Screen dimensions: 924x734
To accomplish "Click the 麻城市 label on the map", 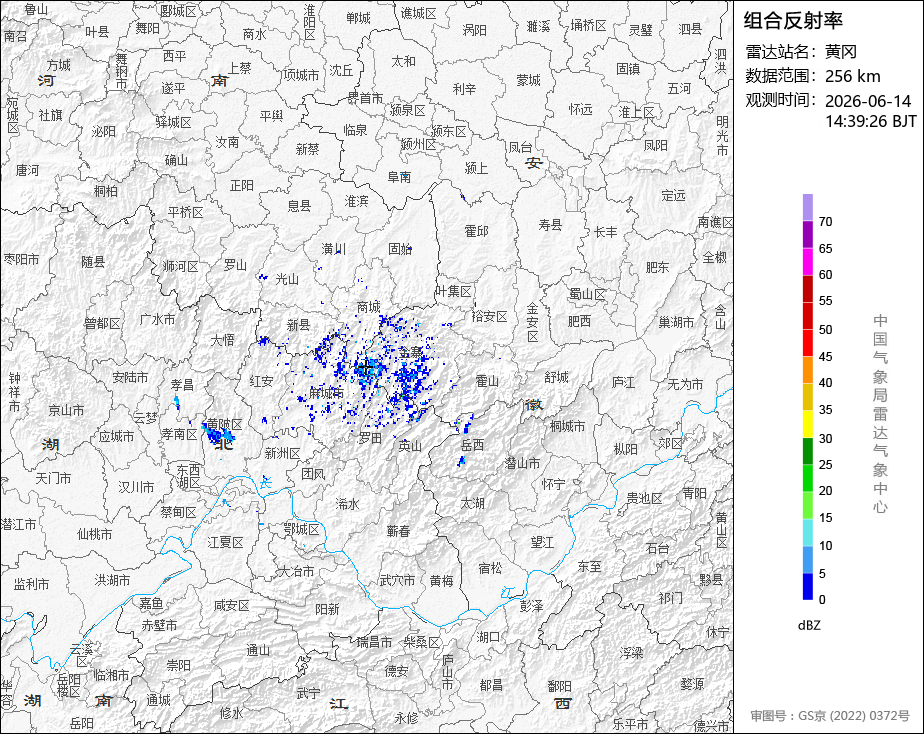I will click(326, 392).
